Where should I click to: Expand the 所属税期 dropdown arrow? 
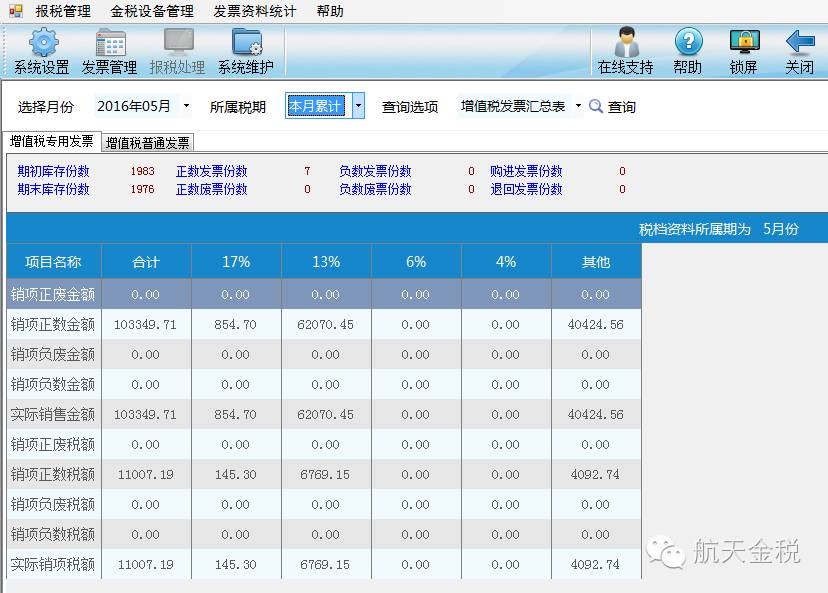[x=358, y=106]
